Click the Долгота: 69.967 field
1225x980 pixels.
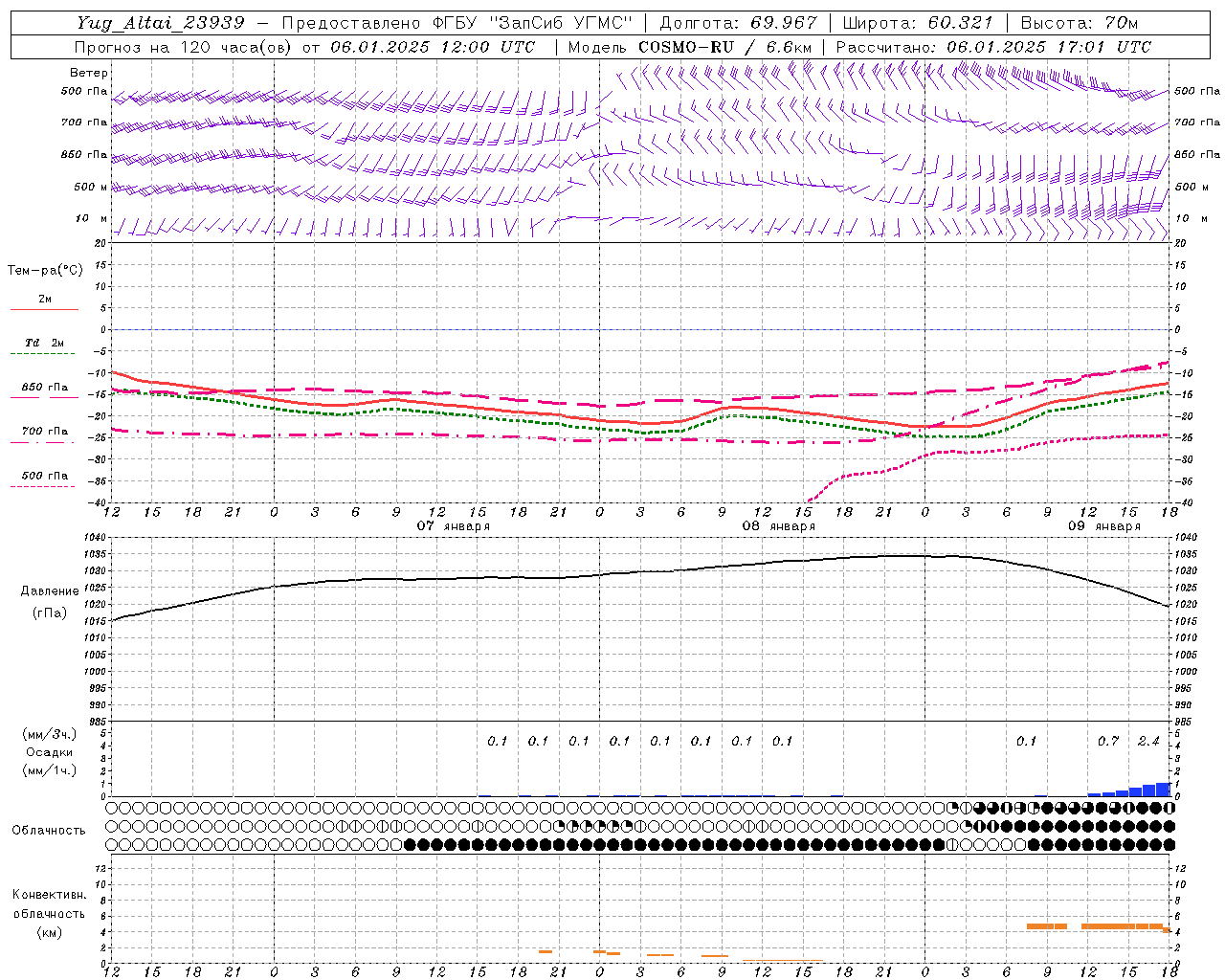pos(738,22)
